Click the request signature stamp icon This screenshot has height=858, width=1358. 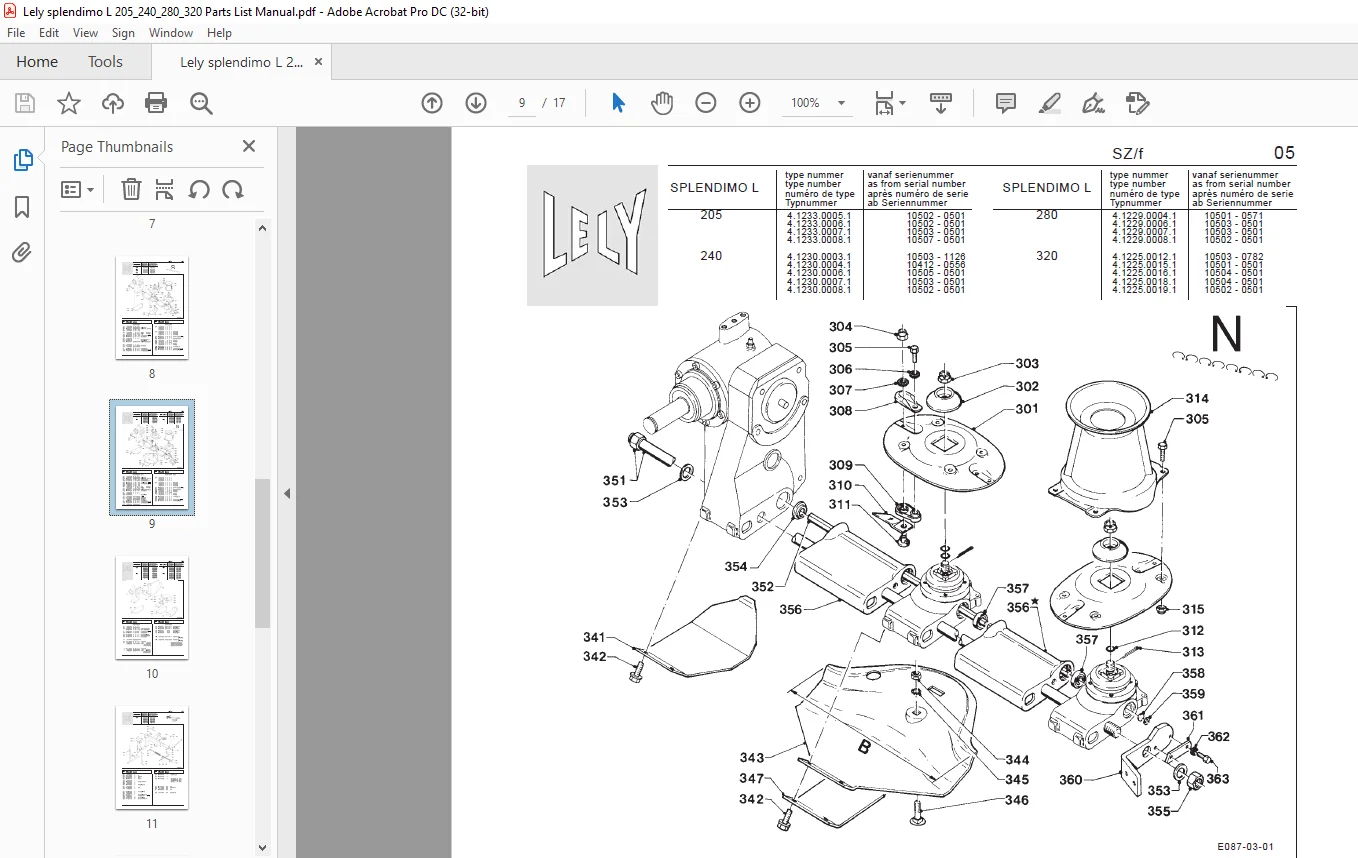tap(1137, 103)
